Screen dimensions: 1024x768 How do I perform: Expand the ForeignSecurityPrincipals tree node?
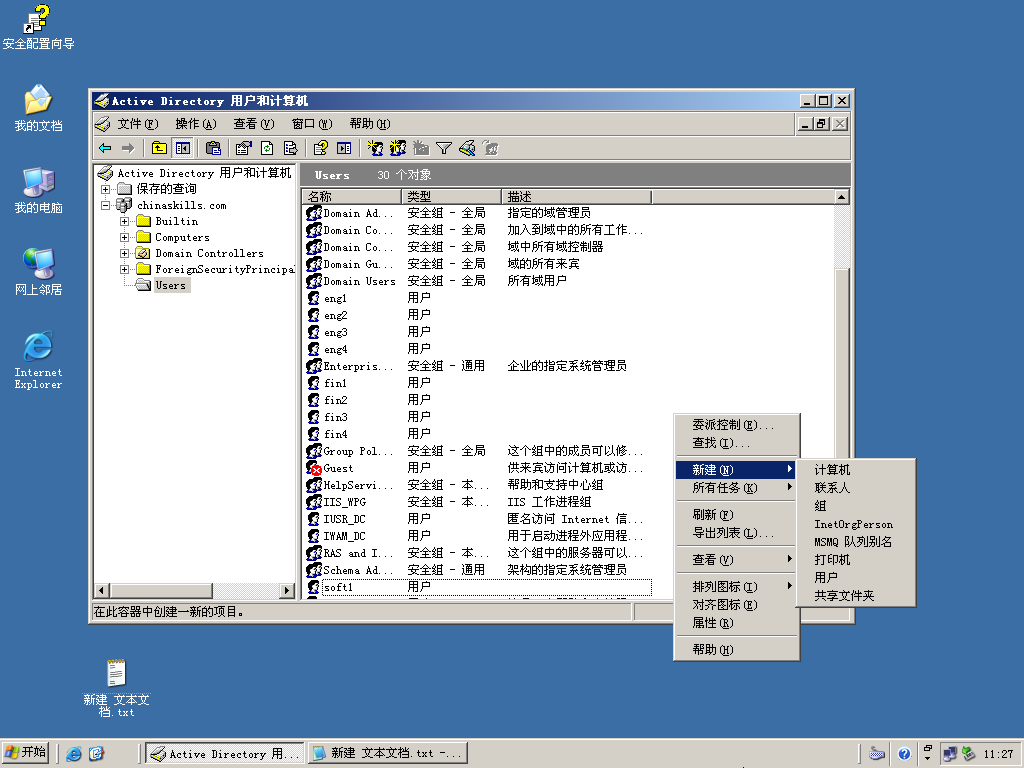[124, 269]
